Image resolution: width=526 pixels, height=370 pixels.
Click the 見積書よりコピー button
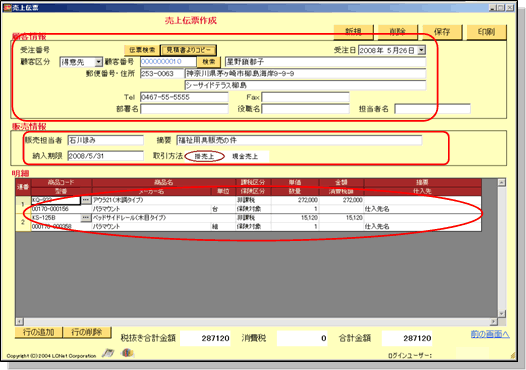point(189,50)
